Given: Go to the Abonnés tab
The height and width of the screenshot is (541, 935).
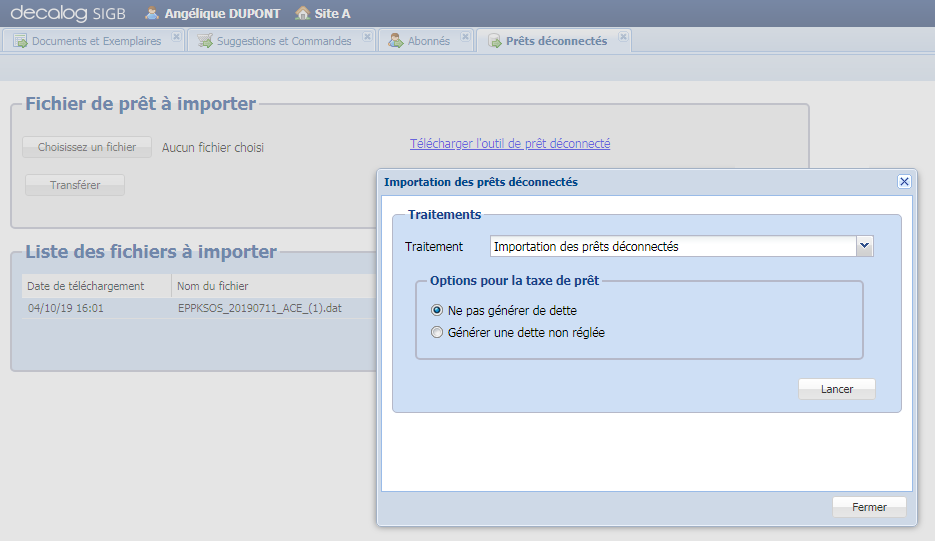Looking at the screenshot, I should [x=428, y=41].
